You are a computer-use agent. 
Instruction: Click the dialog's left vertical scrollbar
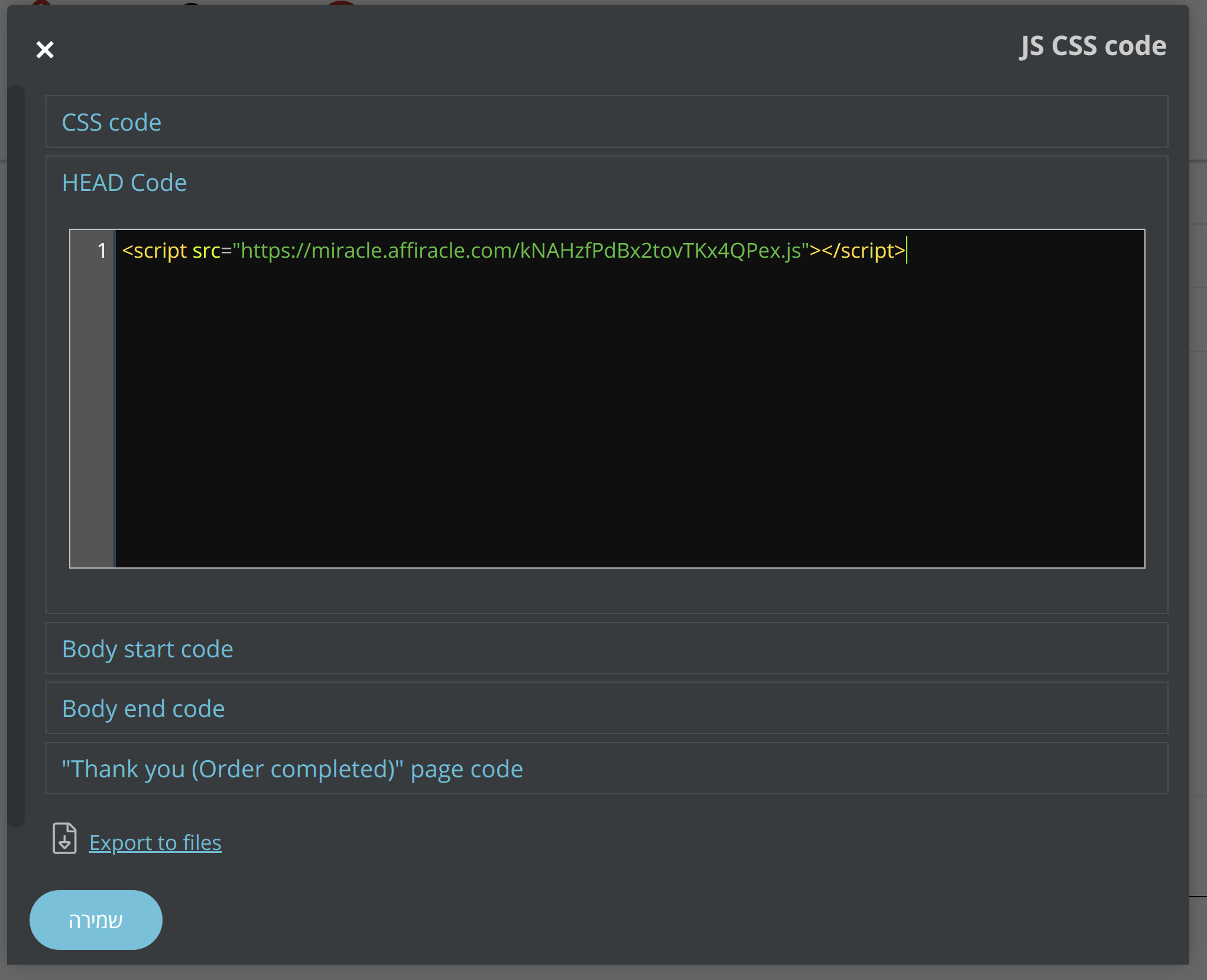(x=16, y=455)
